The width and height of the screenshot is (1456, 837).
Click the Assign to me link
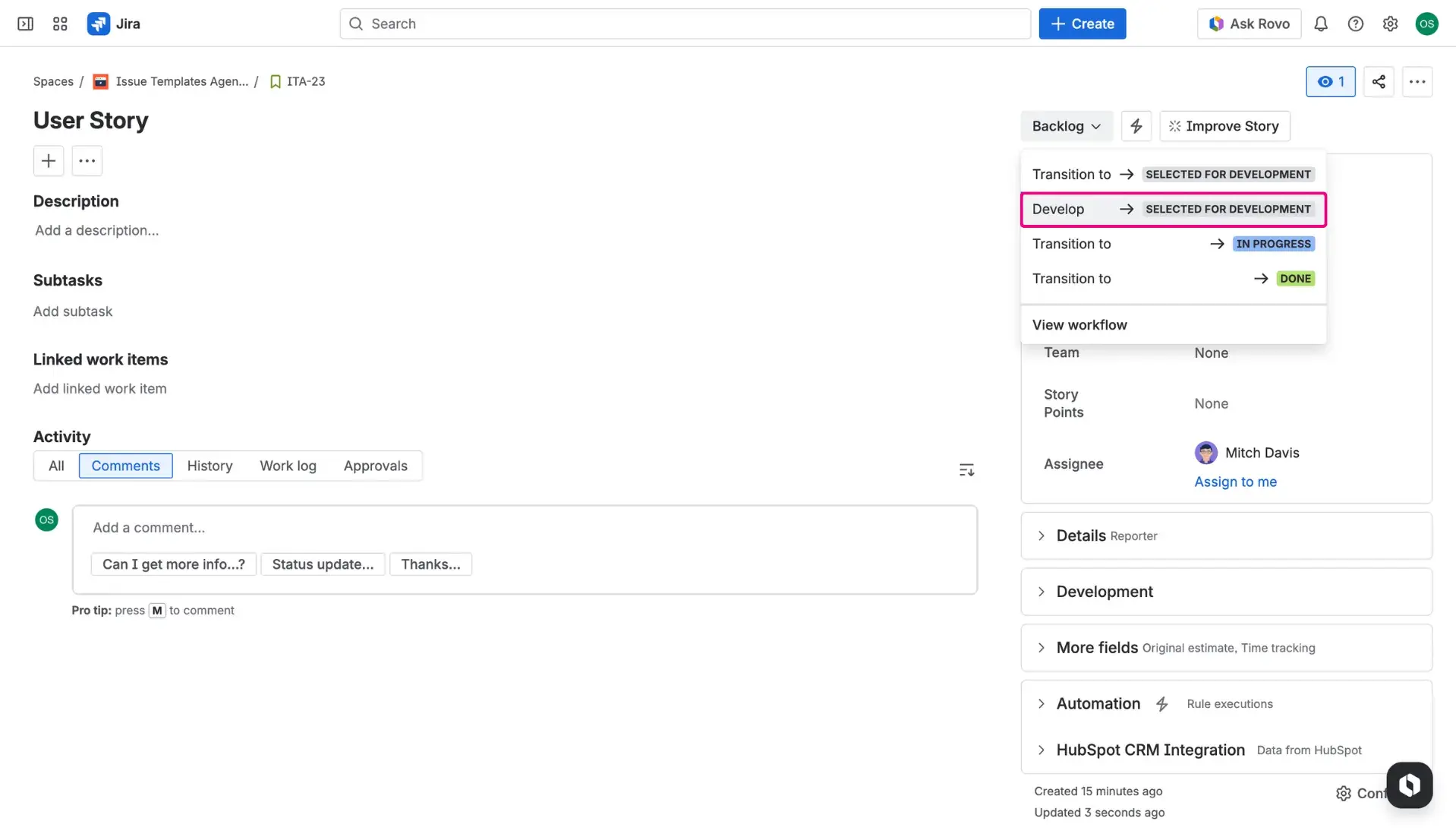[x=1235, y=482]
